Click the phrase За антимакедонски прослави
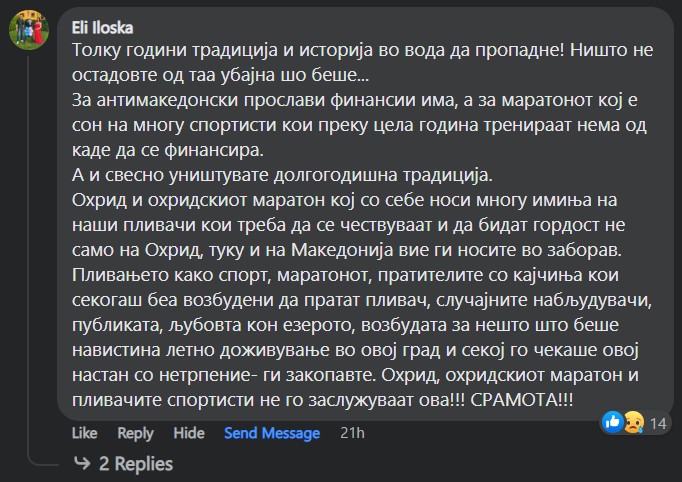 (x=198, y=100)
